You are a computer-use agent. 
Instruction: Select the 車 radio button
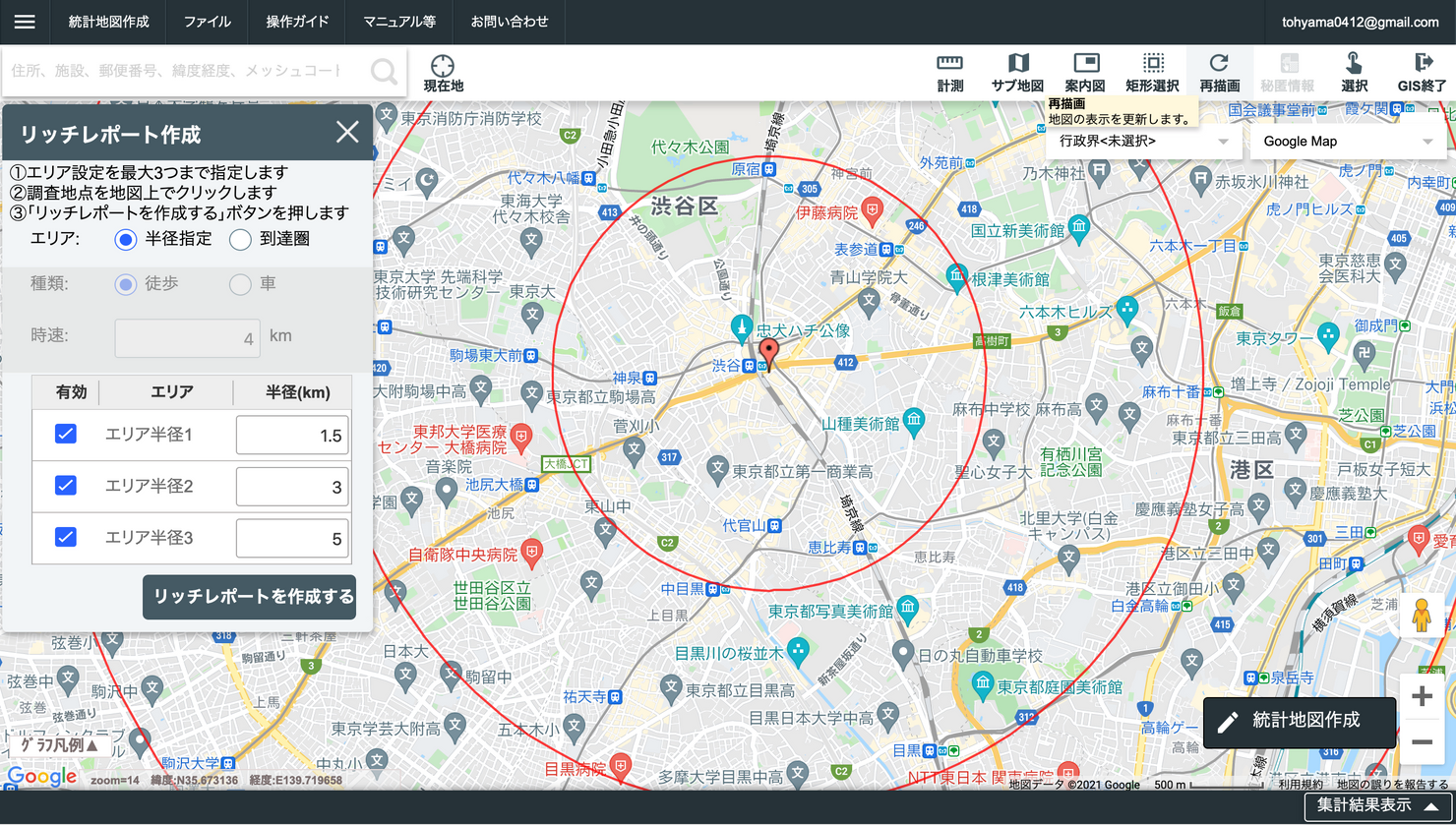(240, 284)
